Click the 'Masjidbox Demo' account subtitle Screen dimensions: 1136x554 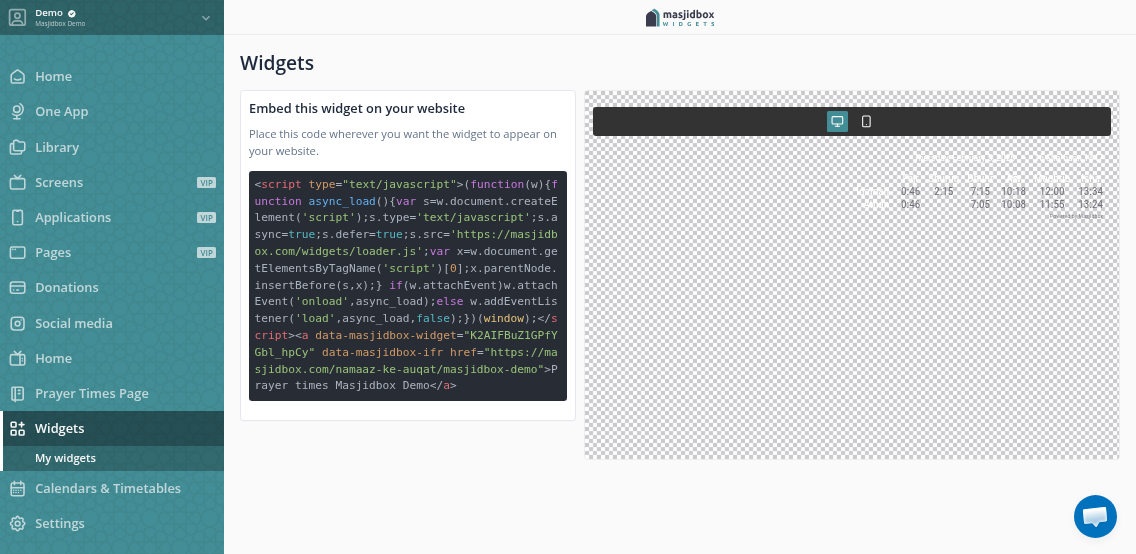tap(60, 24)
